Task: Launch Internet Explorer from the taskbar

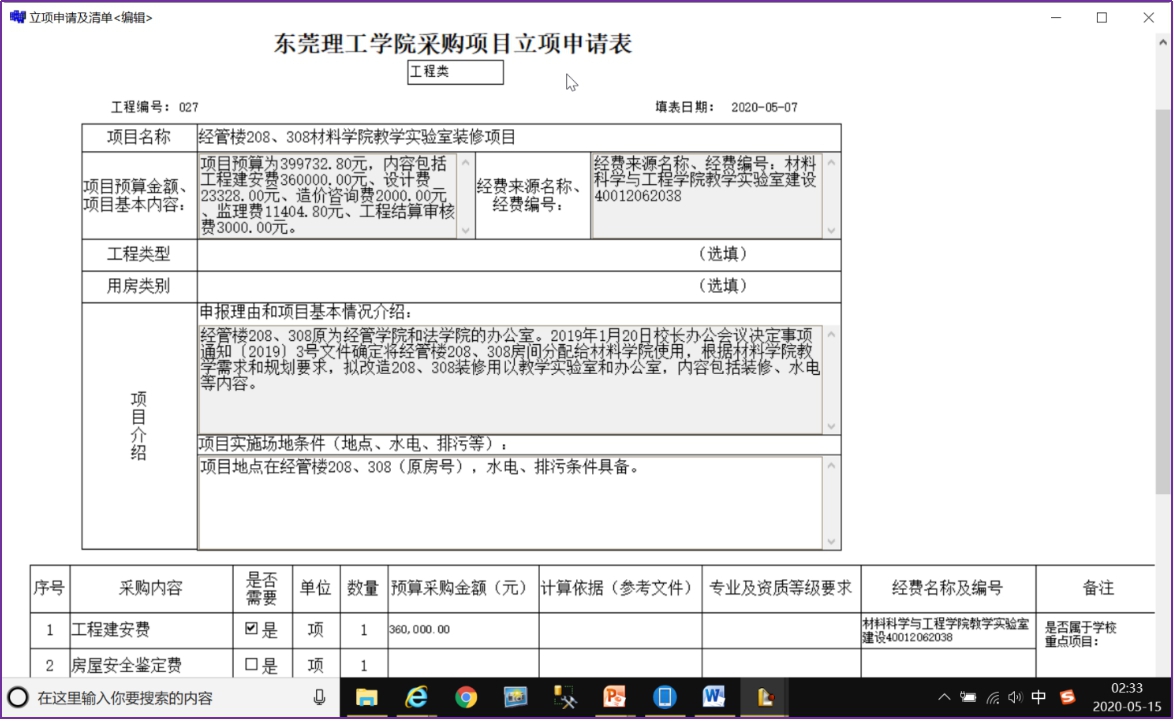Action: [416, 697]
